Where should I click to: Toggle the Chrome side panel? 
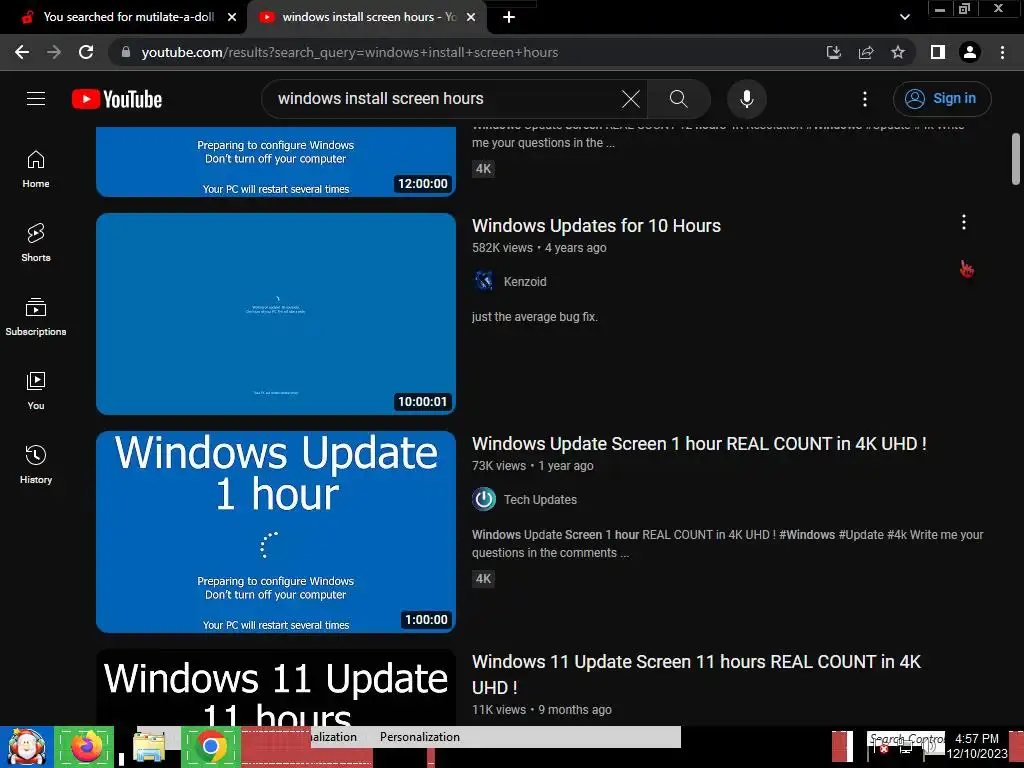[938, 52]
